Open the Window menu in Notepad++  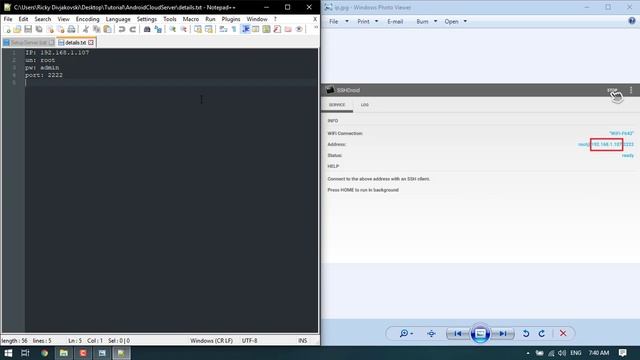point(257,19)
